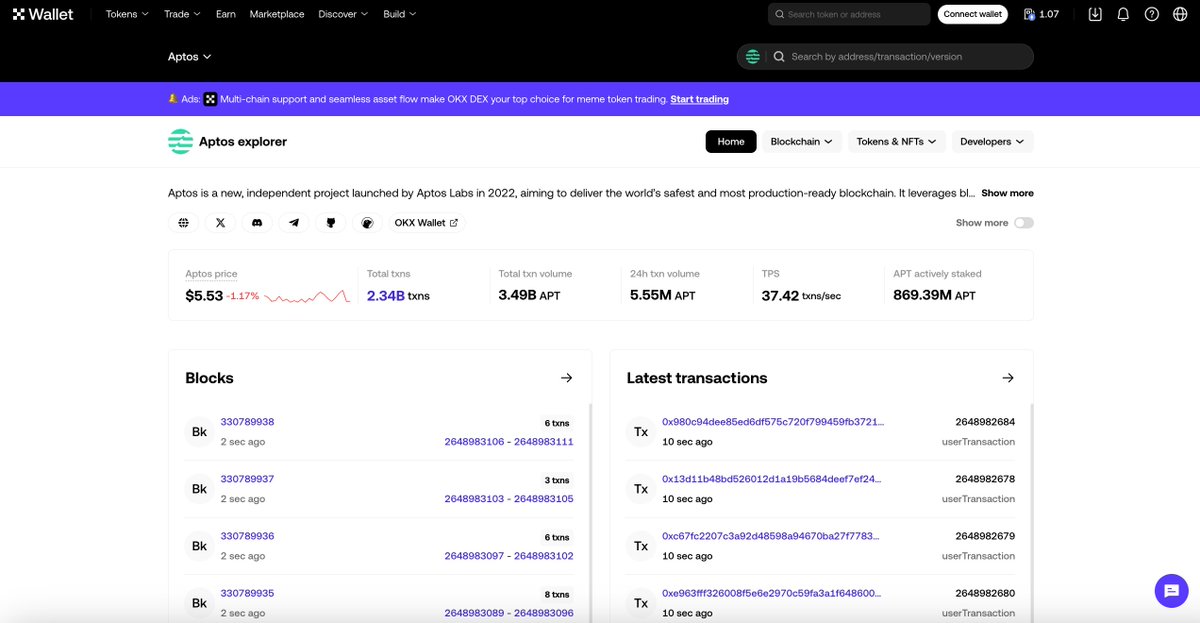The width and height of the screenshot is (1200, 623).
Task: Open version range 2648983106 - 2648983111
Action: click(509, 442)
